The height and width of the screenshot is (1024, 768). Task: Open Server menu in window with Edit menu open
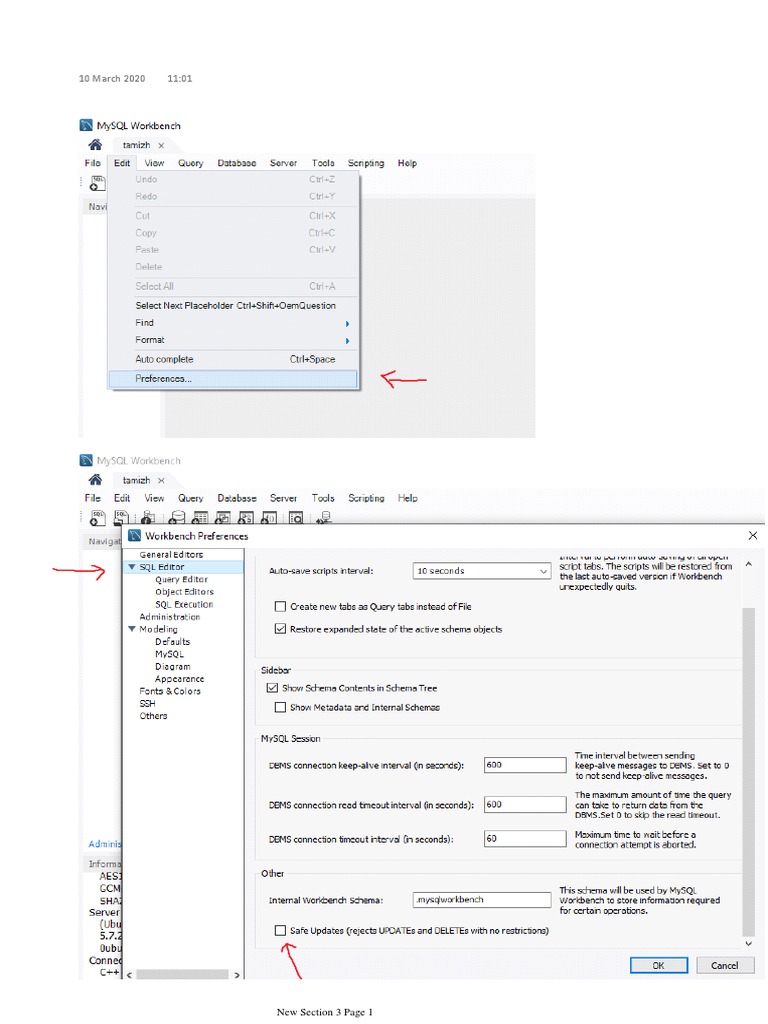point(283,163)
